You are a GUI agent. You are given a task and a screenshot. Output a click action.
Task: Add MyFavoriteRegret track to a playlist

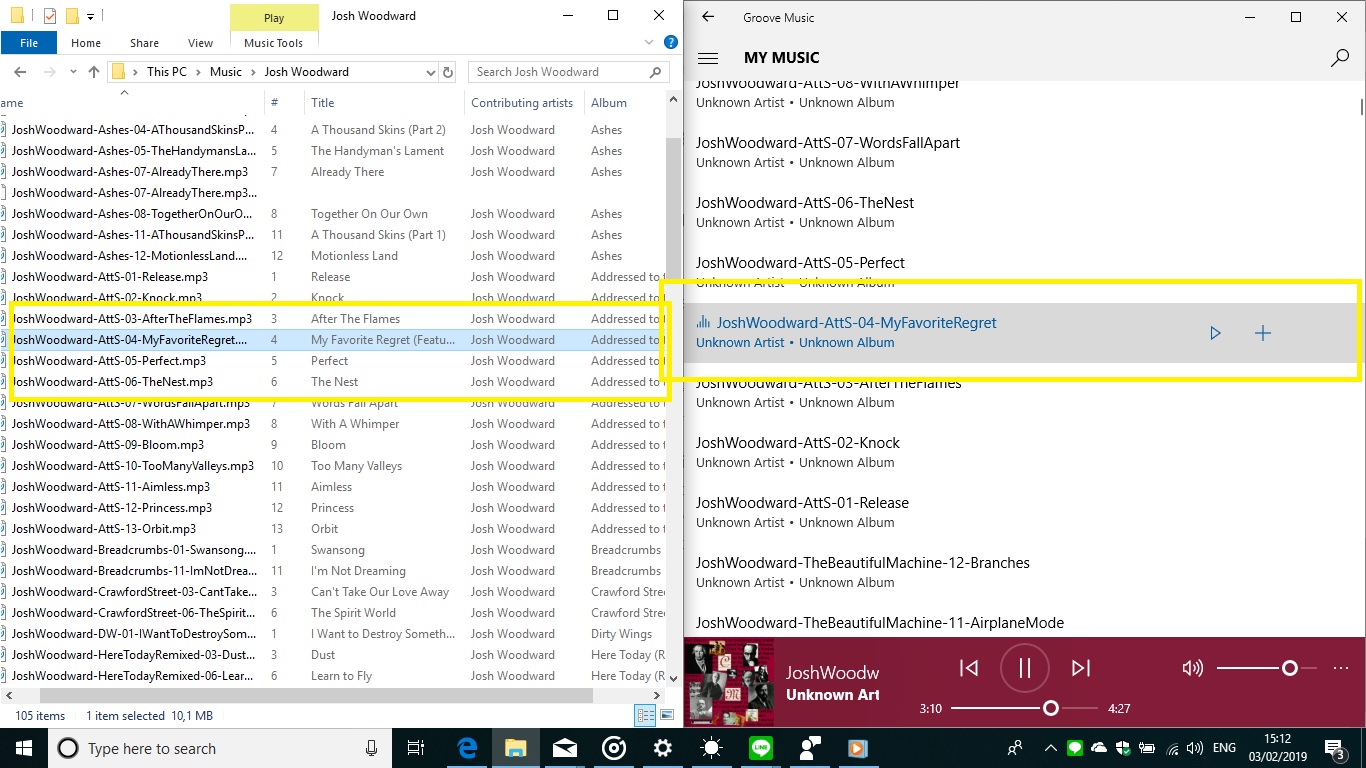[x=1262, y=333]
